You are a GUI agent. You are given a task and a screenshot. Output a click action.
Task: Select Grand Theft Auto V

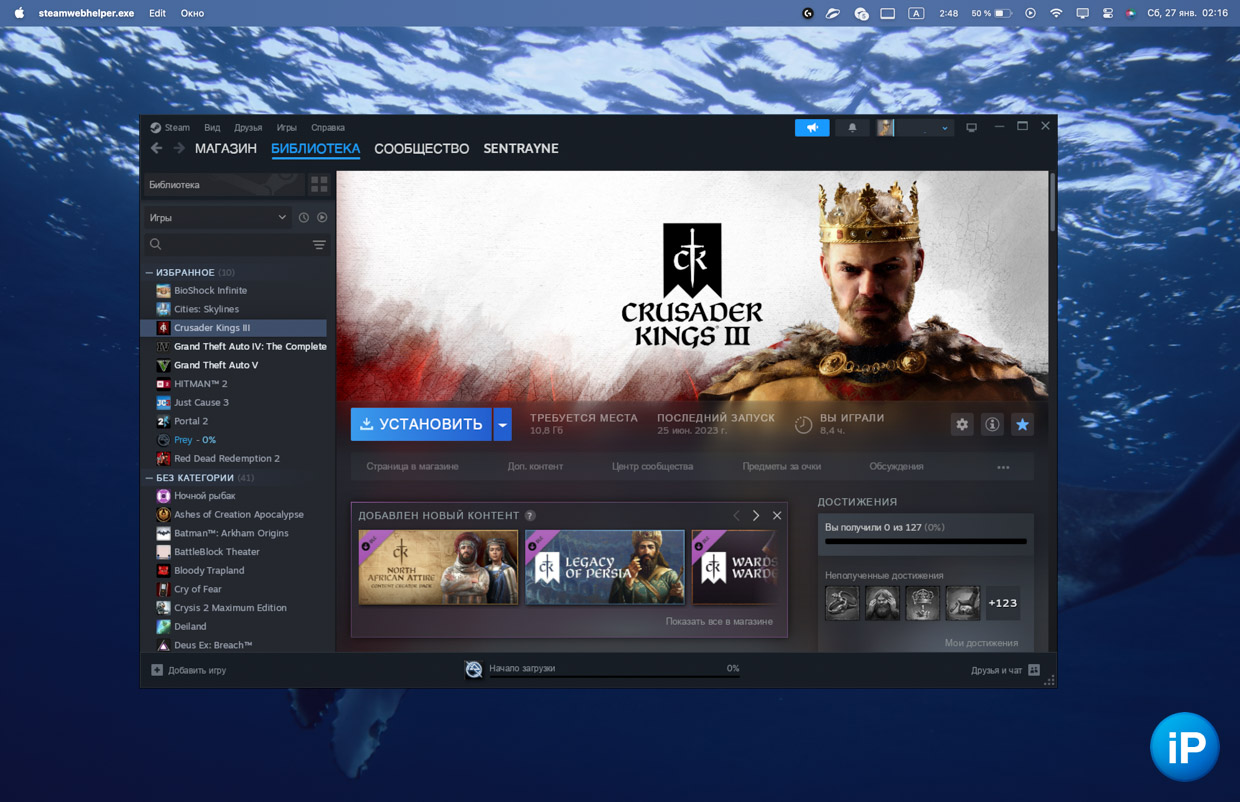tap(235, 365)
